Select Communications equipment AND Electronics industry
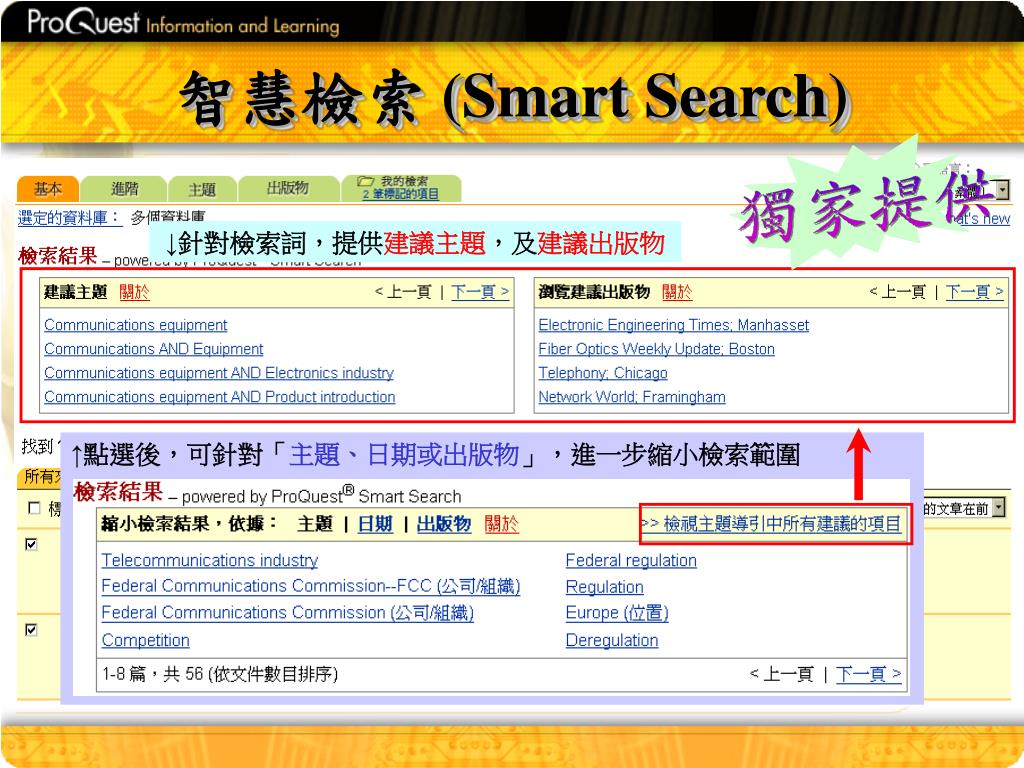Image resolution: width=1024 pixels, height=768 pixels. (219, 373)
